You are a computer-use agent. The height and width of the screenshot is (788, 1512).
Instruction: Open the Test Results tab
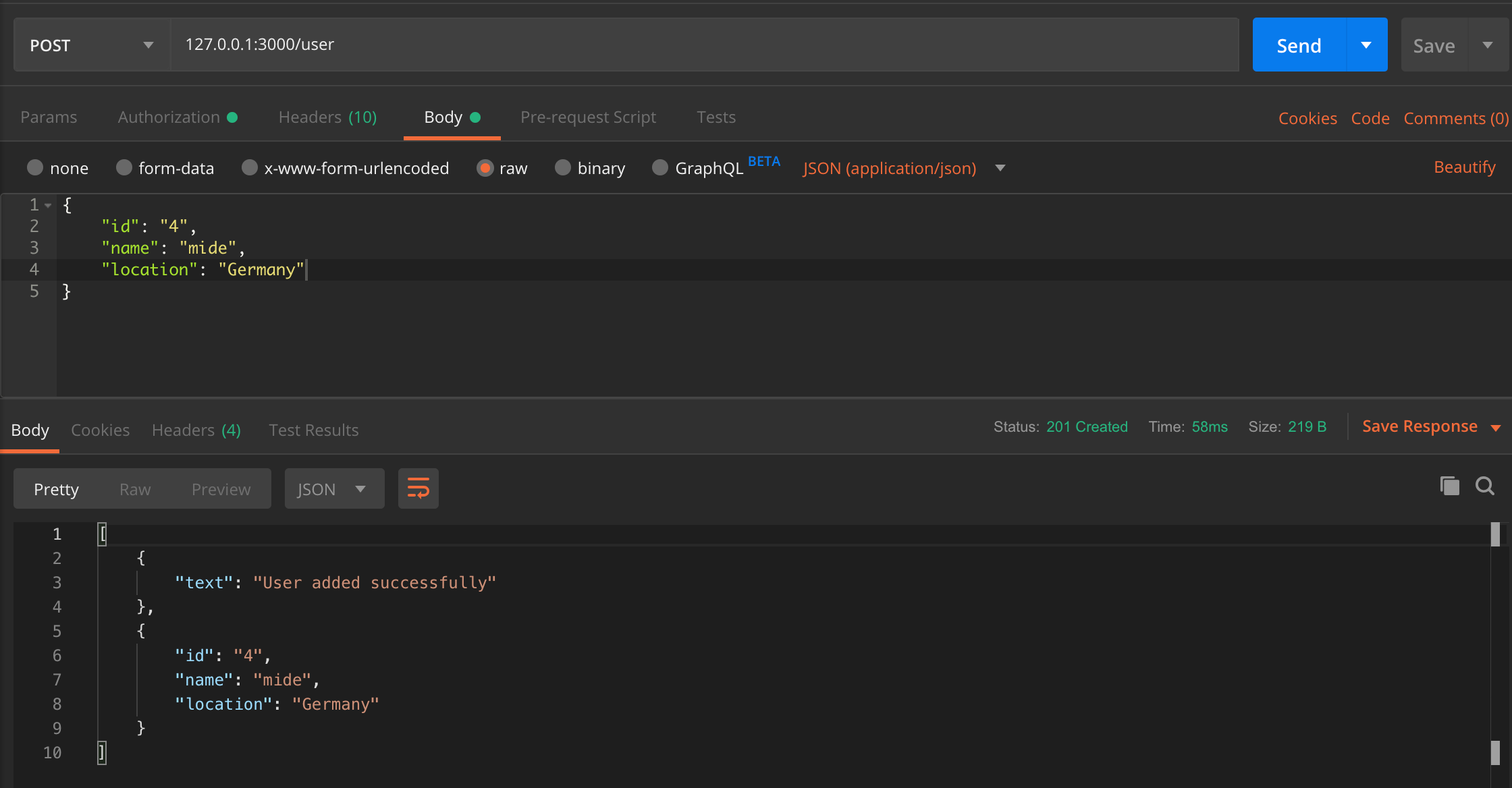[313, 430]
